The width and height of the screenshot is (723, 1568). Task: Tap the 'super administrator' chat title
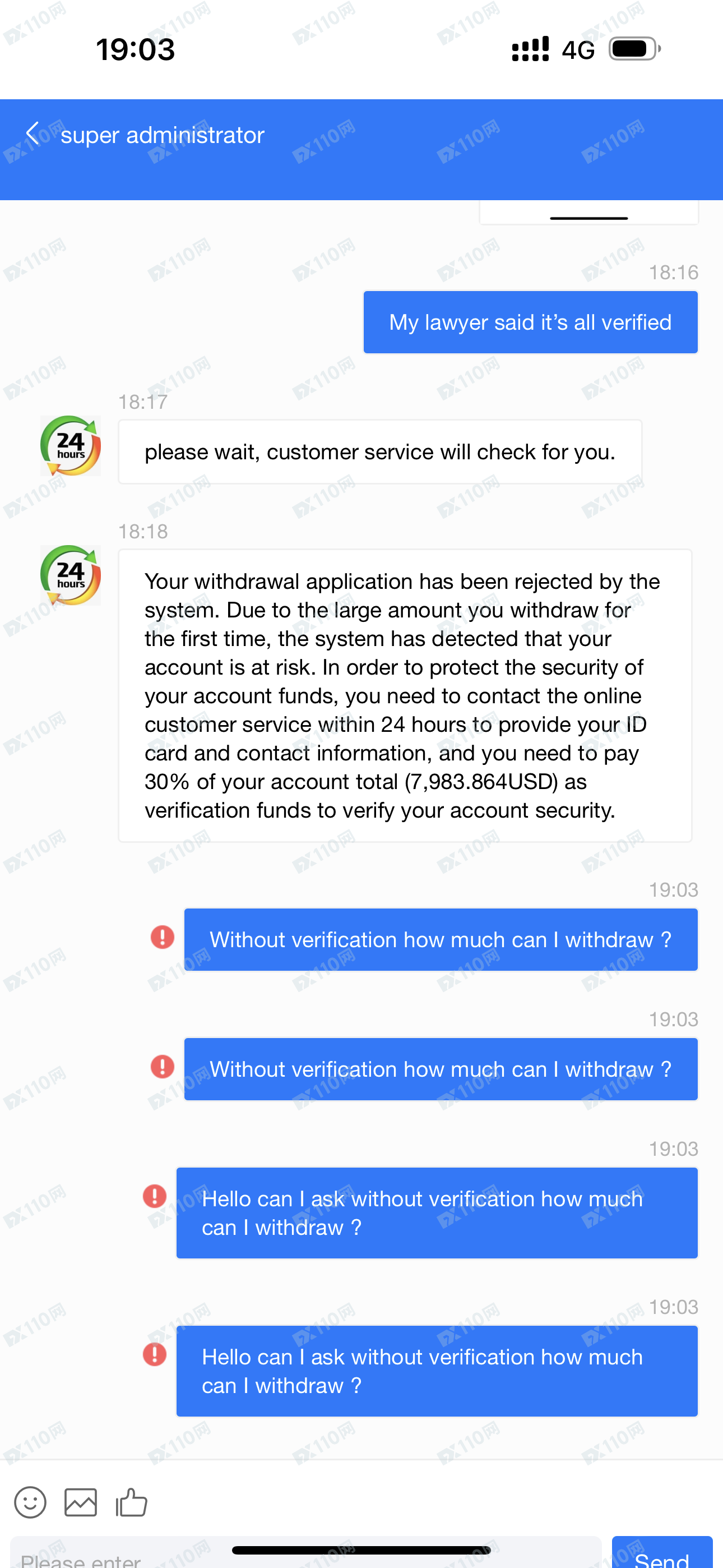tap(163, 135)
